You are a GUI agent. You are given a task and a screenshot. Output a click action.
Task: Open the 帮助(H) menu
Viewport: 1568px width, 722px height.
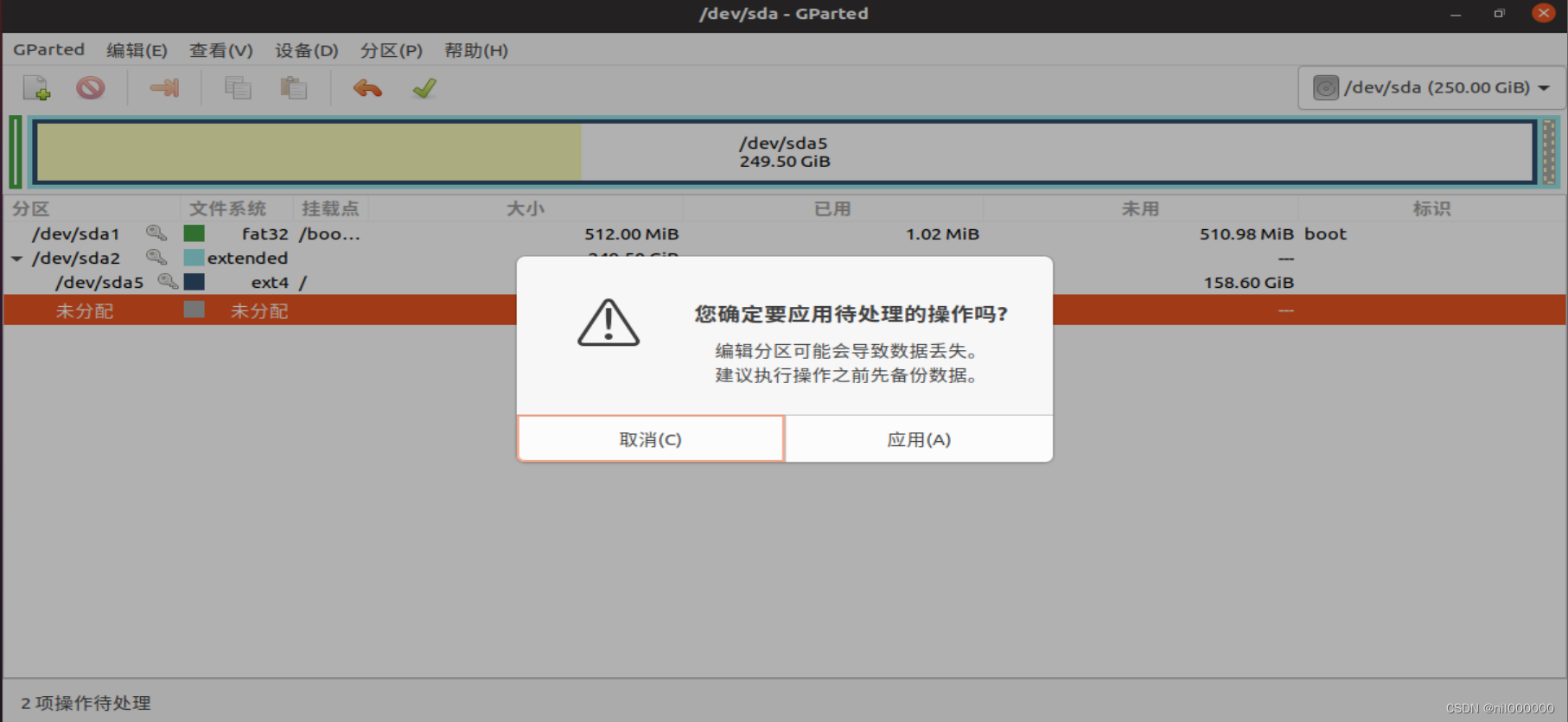point(476,50)
